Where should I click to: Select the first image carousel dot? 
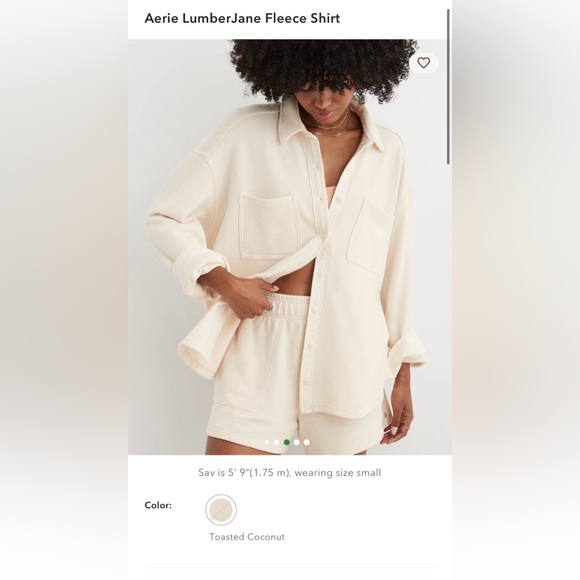pos(267,442)
